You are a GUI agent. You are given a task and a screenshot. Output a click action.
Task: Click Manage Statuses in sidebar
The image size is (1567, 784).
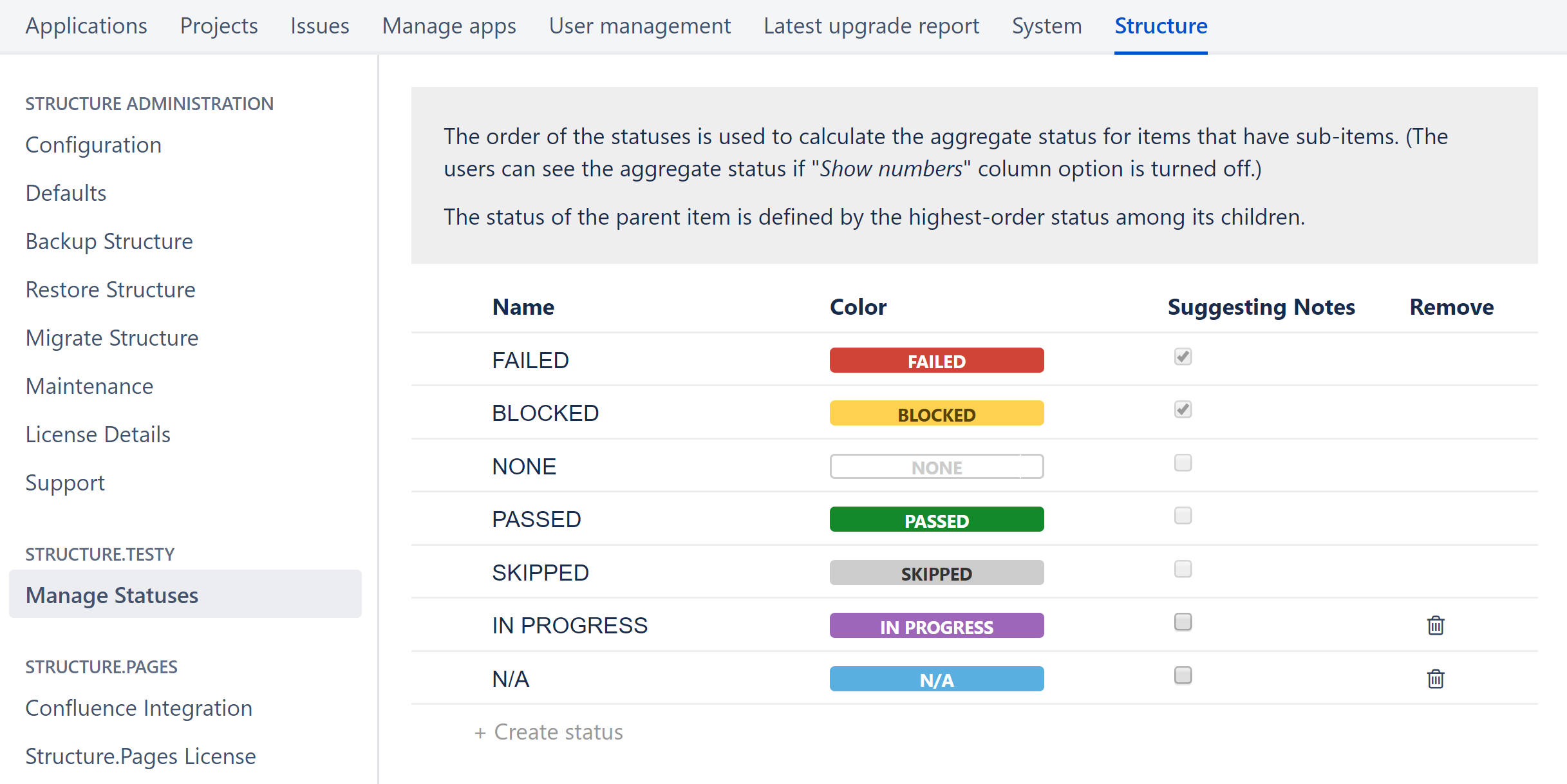[113, 595]
